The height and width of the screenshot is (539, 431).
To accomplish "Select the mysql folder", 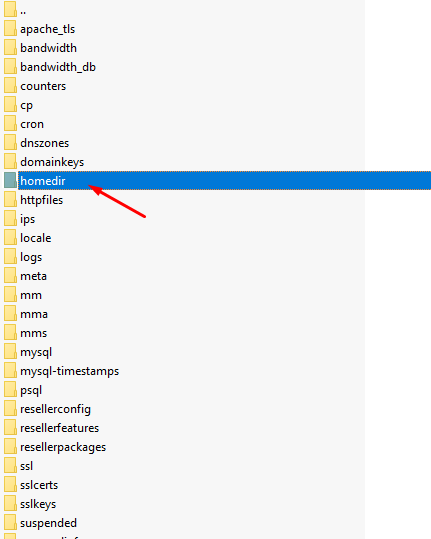I will click(x=36, y=352).
